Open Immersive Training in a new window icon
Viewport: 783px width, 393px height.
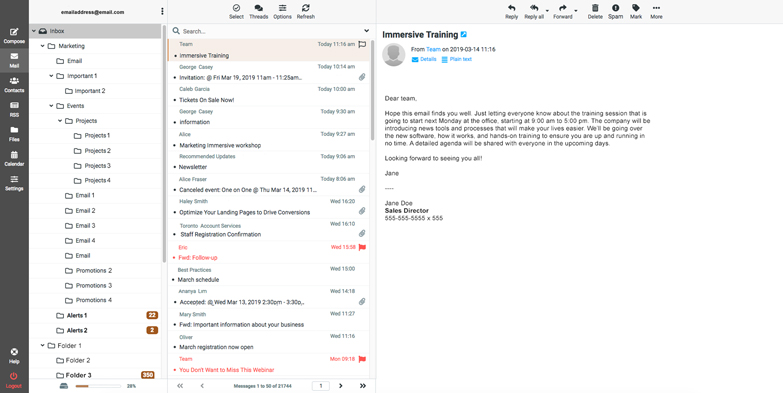click(464, 34)
